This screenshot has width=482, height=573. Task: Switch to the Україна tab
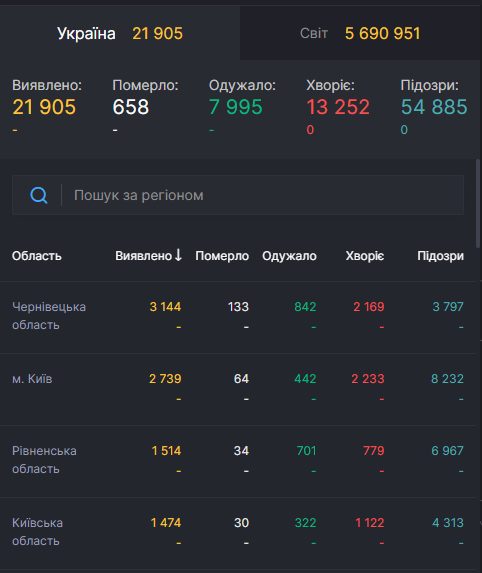(120, 33)
